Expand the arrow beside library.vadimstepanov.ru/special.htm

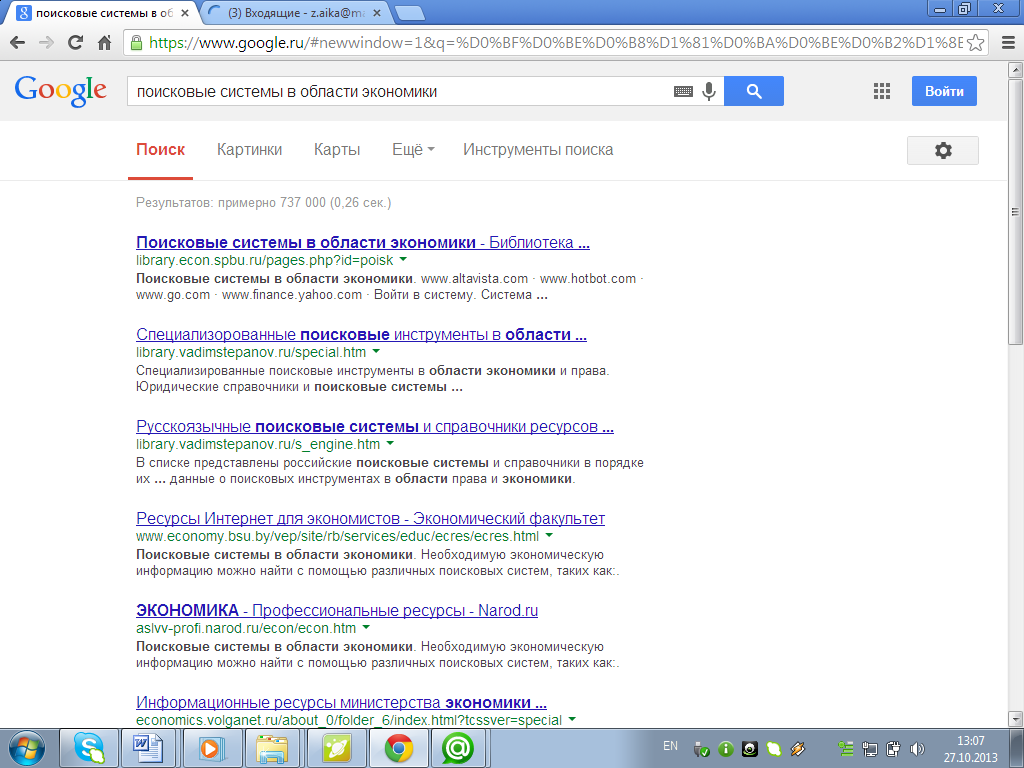pos(376,352)
